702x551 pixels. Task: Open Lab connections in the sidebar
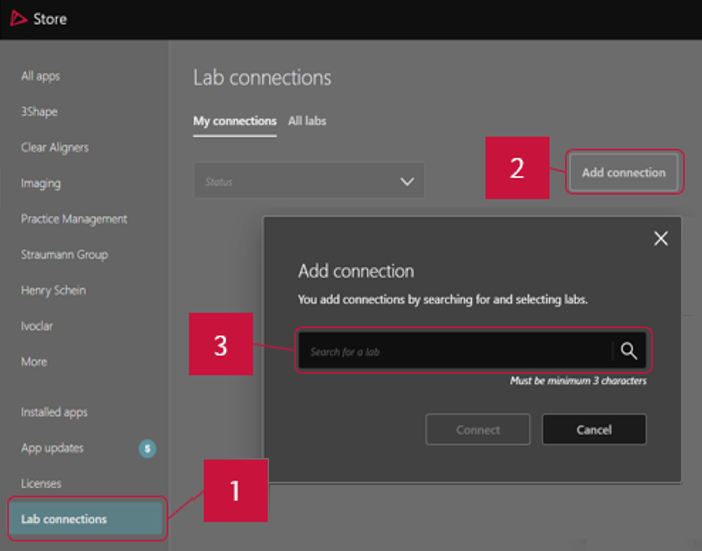(x=64, y=519)
